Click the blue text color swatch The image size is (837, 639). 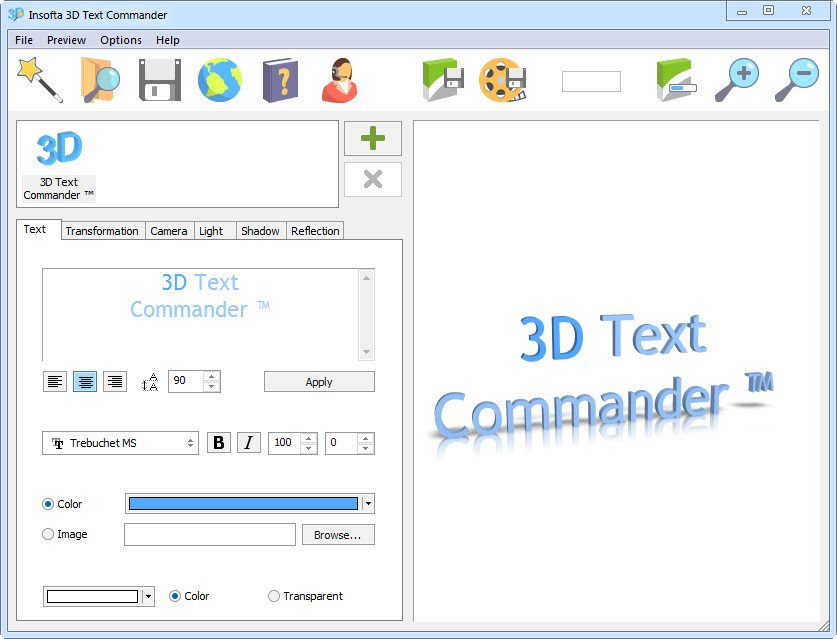tap(243, 503)
